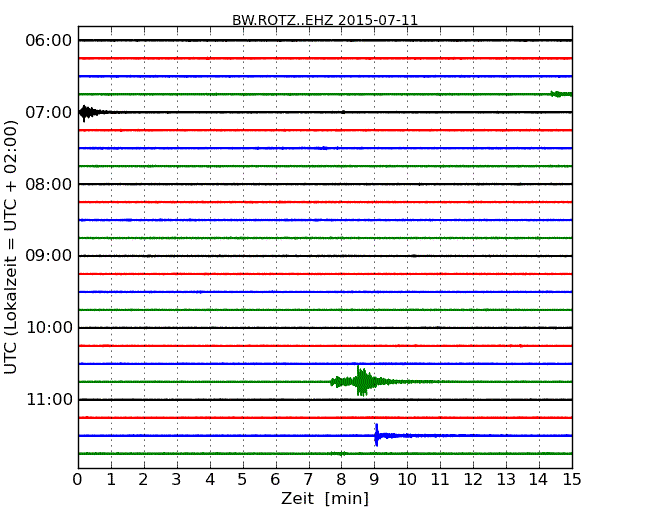Click the large green seismic event near 10:45
The width and height of the screenshot is (650, 520).
(361, 381)
